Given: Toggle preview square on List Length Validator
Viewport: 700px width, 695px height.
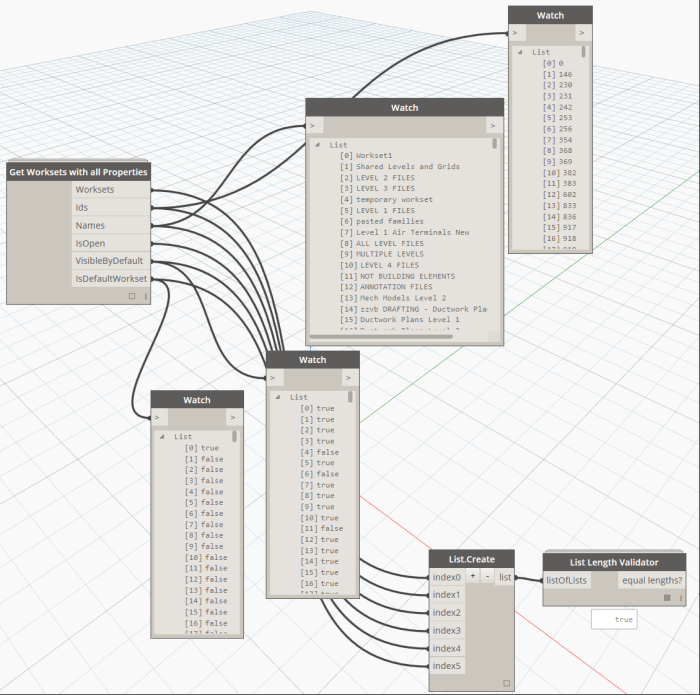Looking at the screenshot, I should [x=667, y=598].
